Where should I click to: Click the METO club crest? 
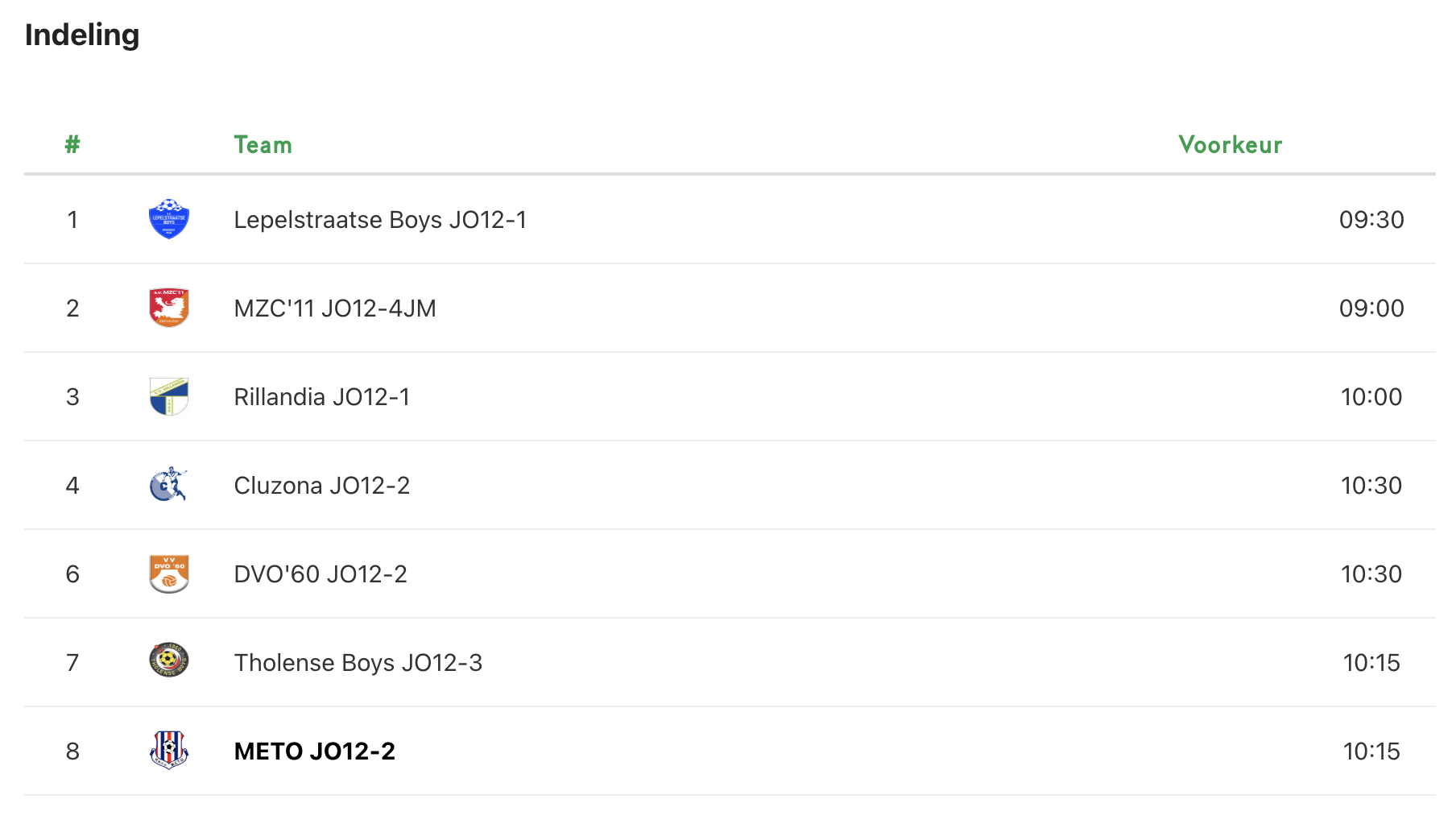click(169, 750)
